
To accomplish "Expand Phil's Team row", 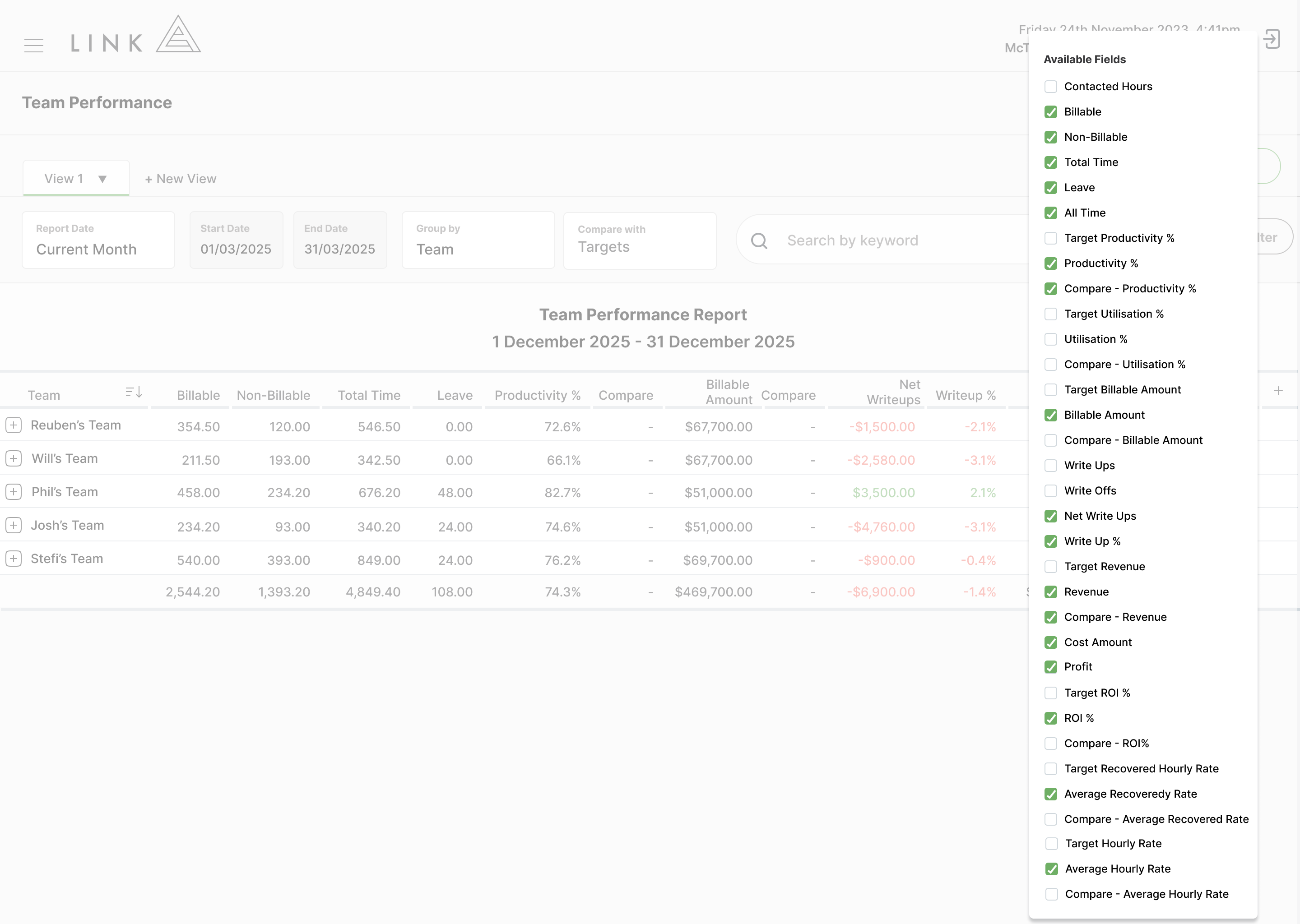I will pyautogui.click(x=14, y=492).
